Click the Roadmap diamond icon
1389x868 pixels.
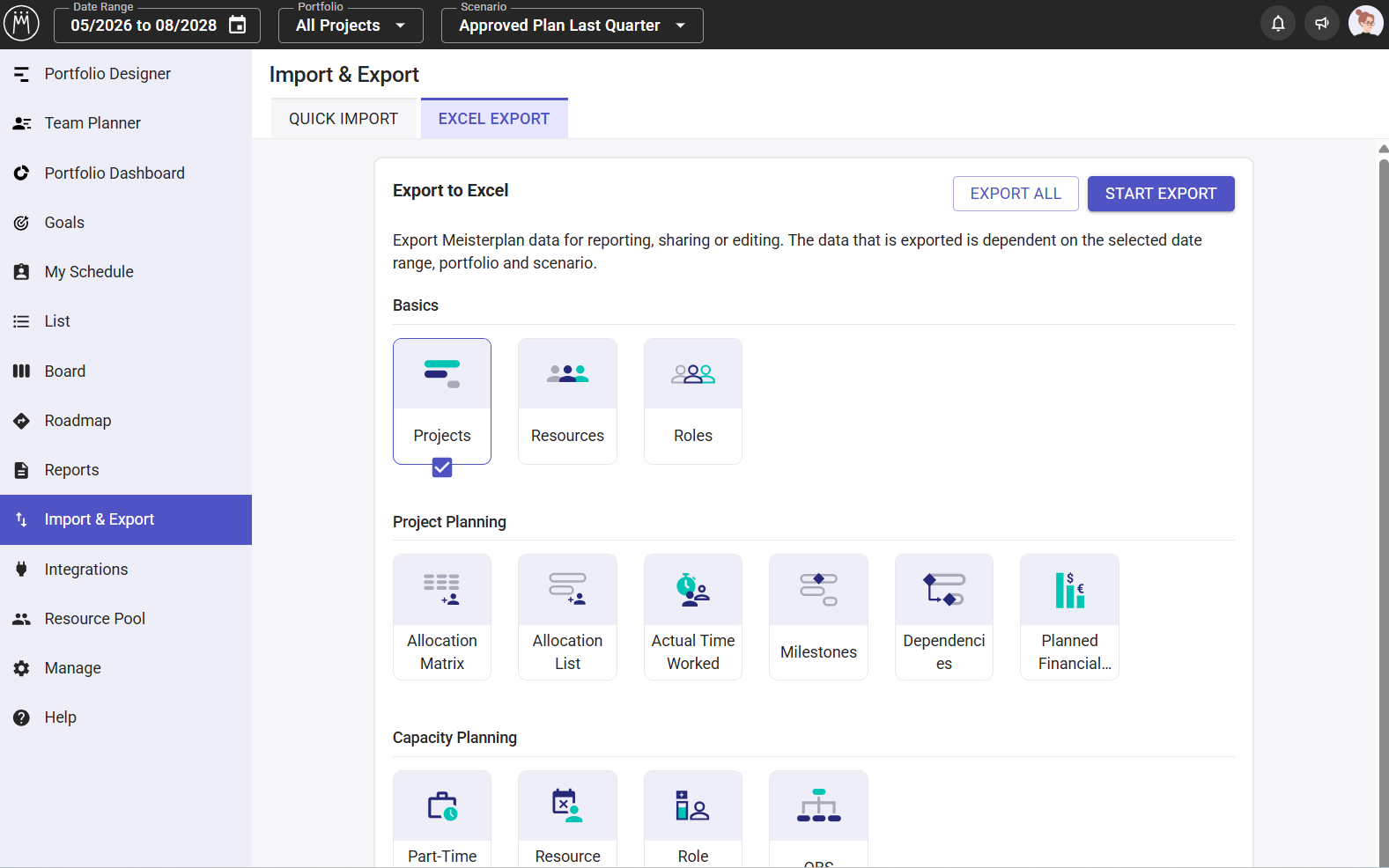point(22,421)
